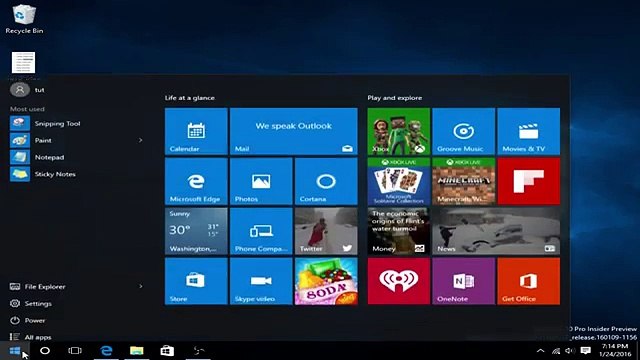Open Action Center notifications icon
The image size is (640, 360).
pos(586,351)
